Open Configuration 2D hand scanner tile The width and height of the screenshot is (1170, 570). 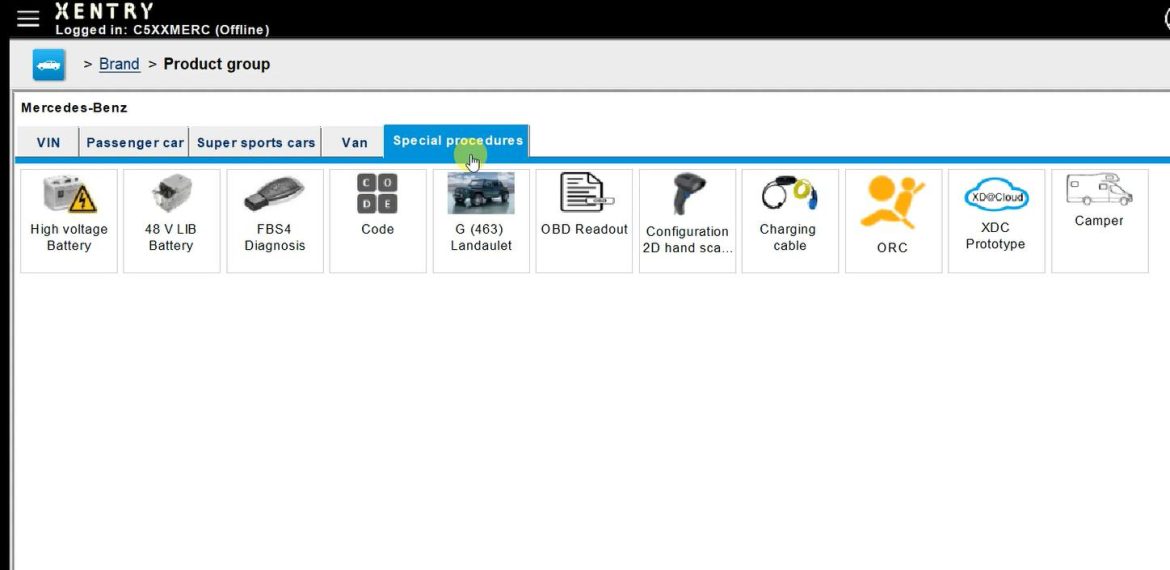[687, 220]
